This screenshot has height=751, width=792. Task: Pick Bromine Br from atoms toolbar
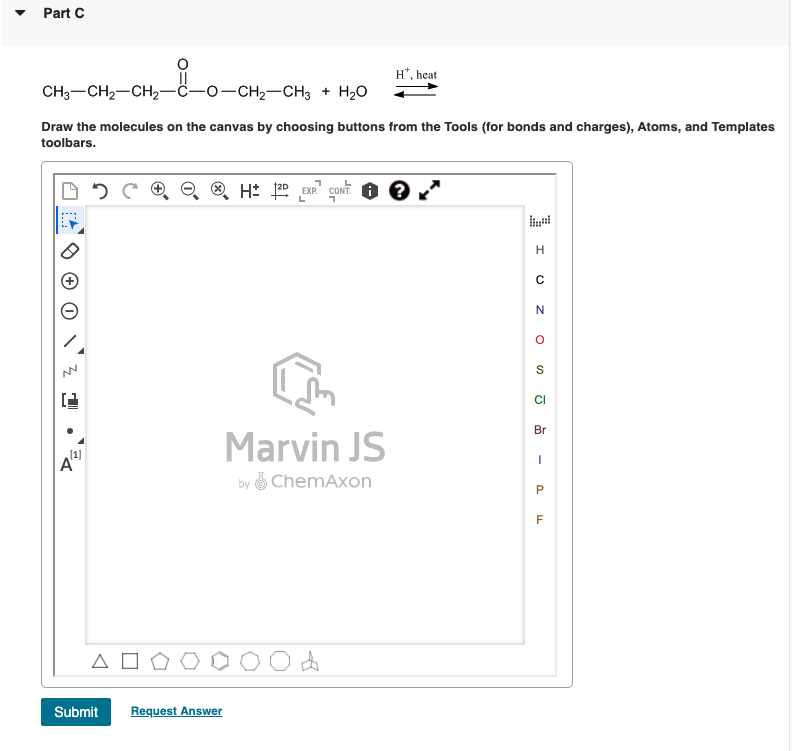click(540, 430)
